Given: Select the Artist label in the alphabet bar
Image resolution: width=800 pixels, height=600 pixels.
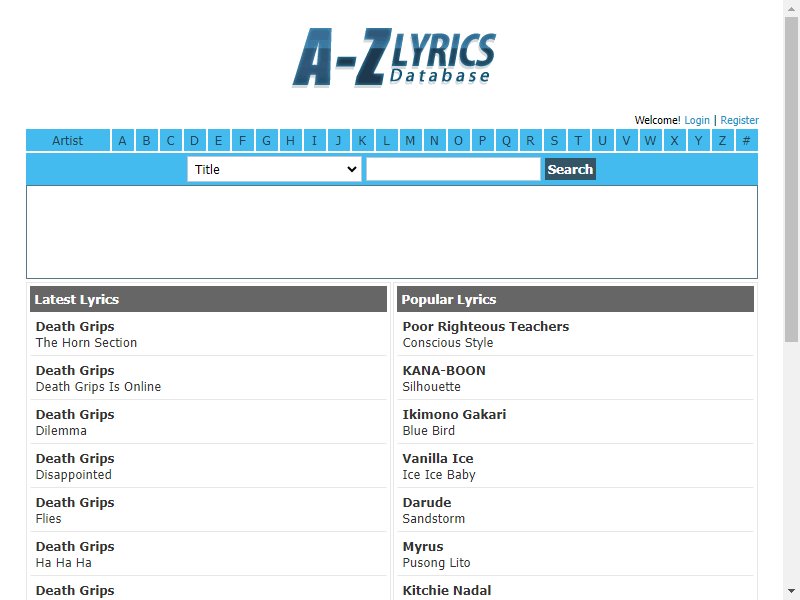Looking at the screenshot, I should 67,141.
